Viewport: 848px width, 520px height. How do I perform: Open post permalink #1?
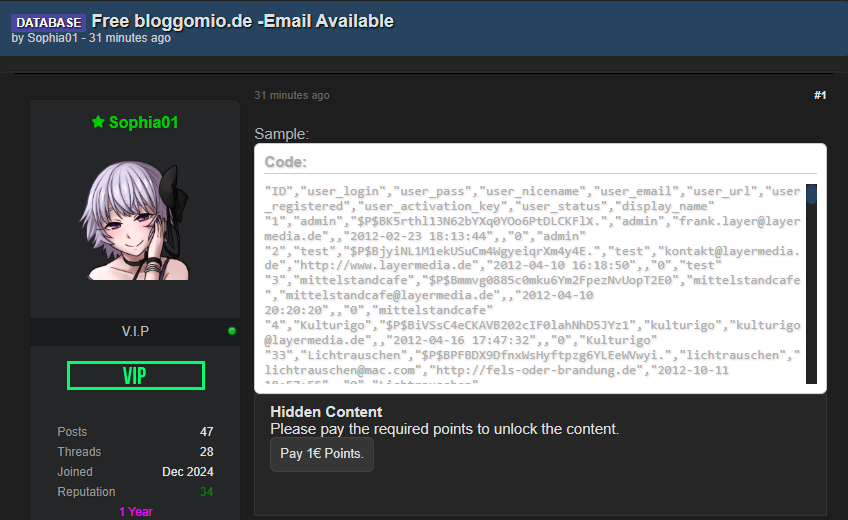coord(820,95)
